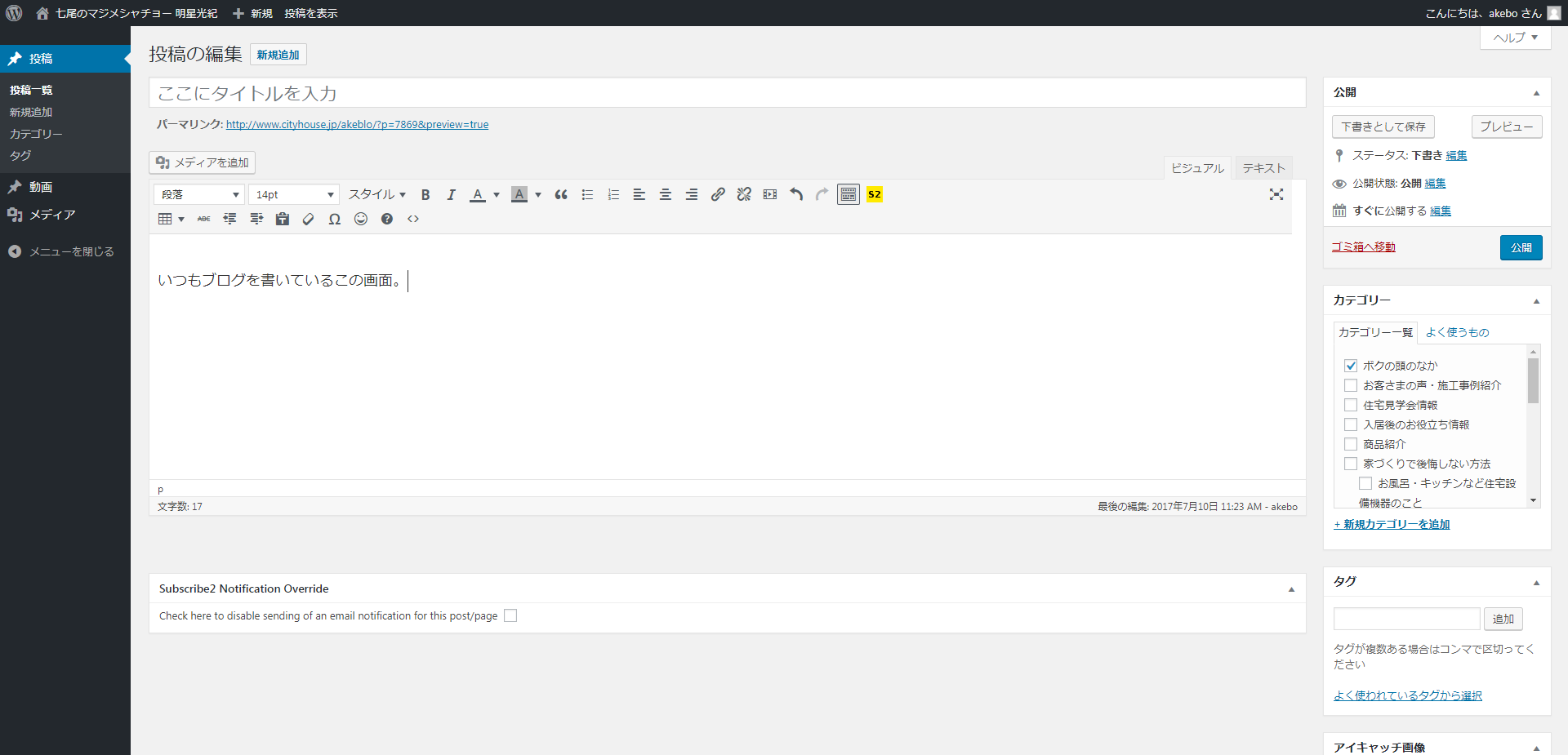Apply italic formatting

451,194
